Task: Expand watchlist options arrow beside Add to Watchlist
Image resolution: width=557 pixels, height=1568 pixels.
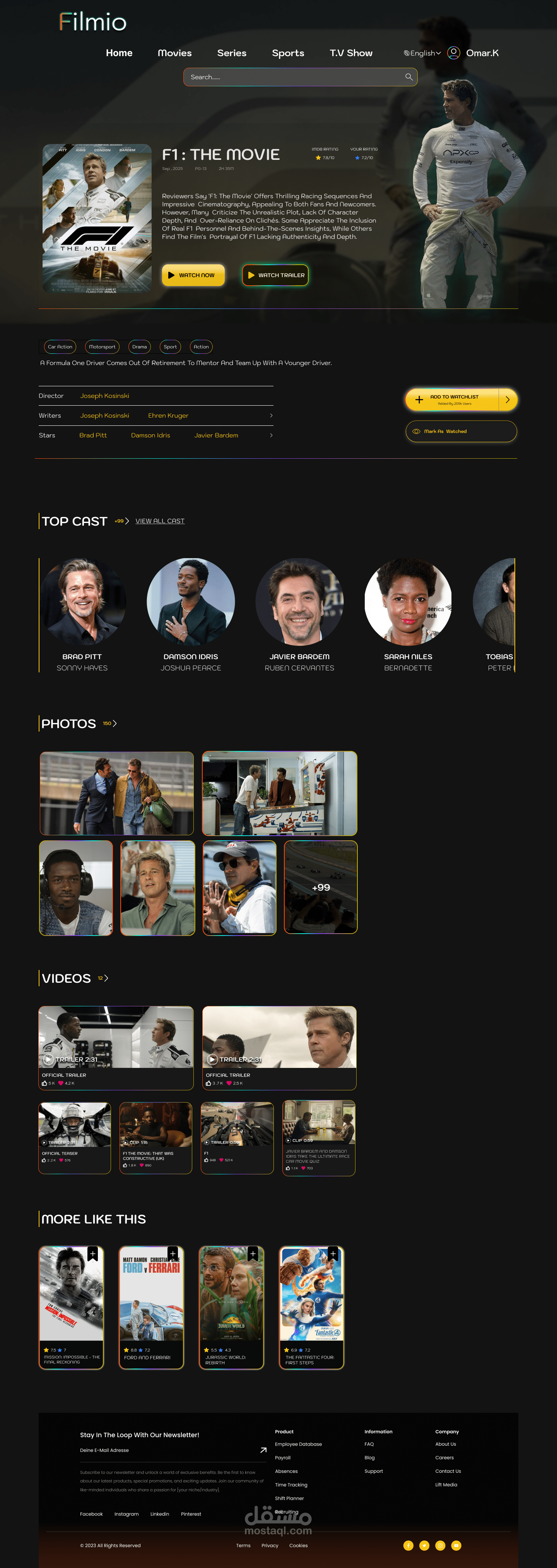Action: pos(508,400)
